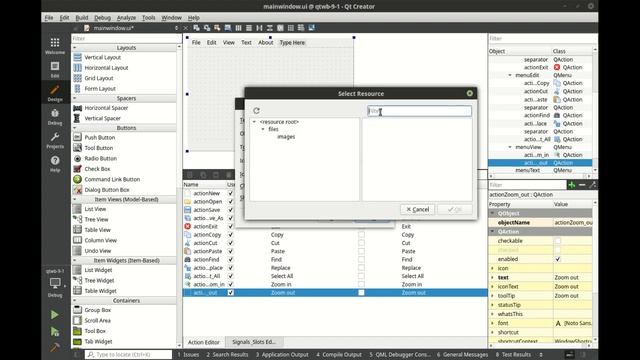Click Break Layout toolbar icon
This screenshot has width=640, height=360.
pos(301,28)
